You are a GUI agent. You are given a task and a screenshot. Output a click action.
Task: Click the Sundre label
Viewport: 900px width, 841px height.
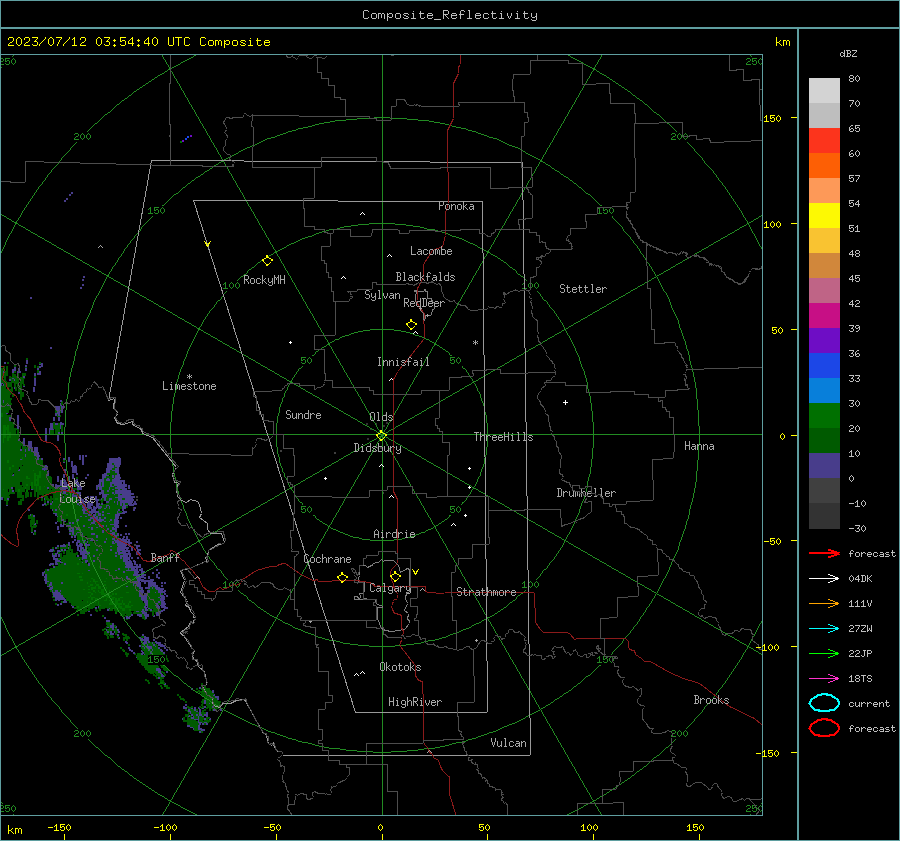point(303,414)
